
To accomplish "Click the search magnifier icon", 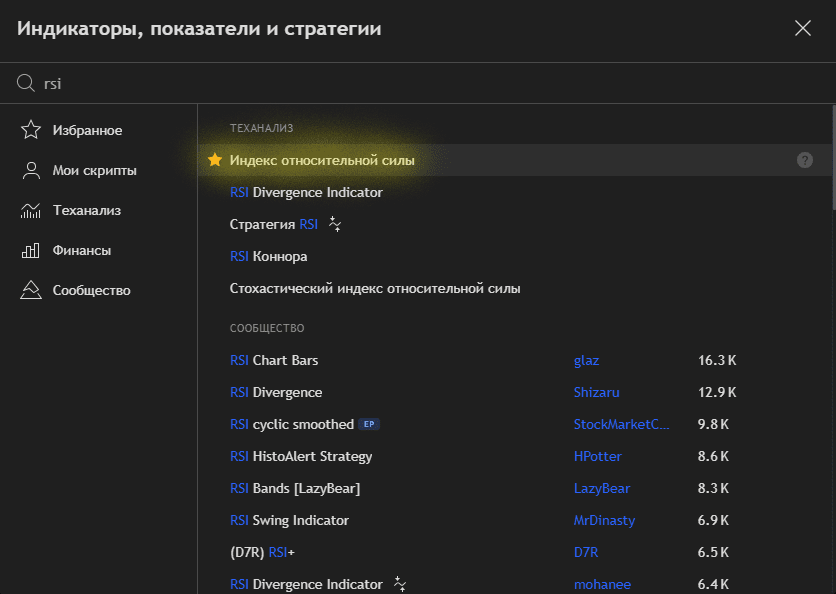I will [x=26, y=83].
